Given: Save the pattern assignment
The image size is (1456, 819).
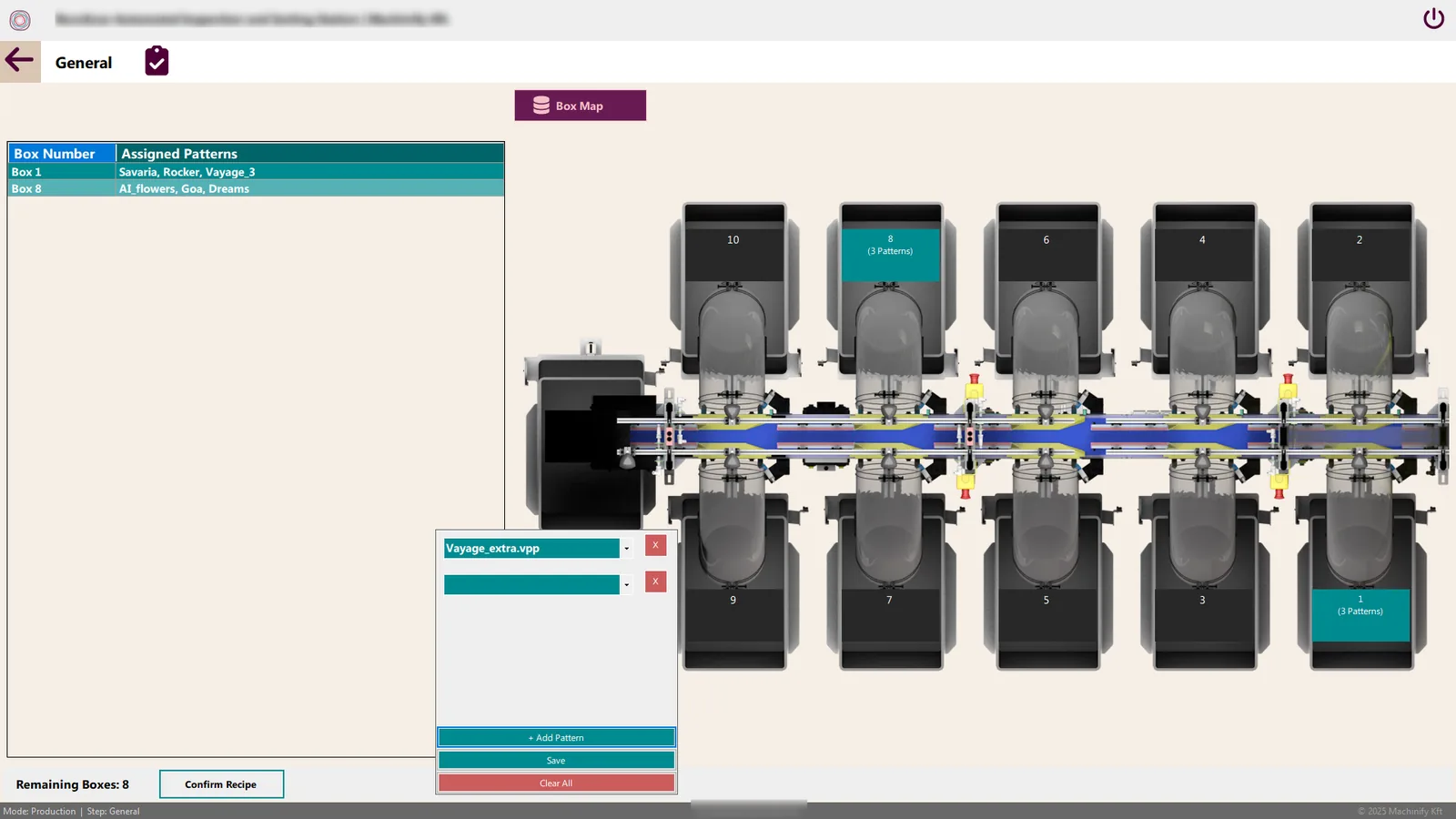Looking at the screenshot, I should click(556, 760).
